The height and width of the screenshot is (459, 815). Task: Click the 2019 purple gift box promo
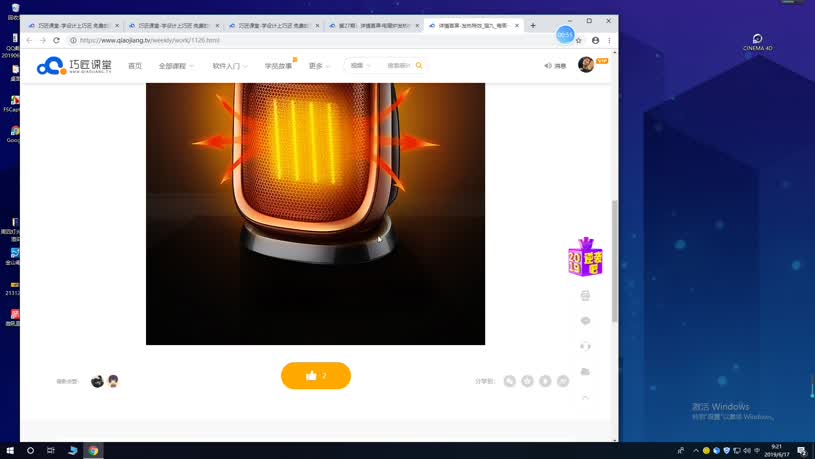pos(586,257)
